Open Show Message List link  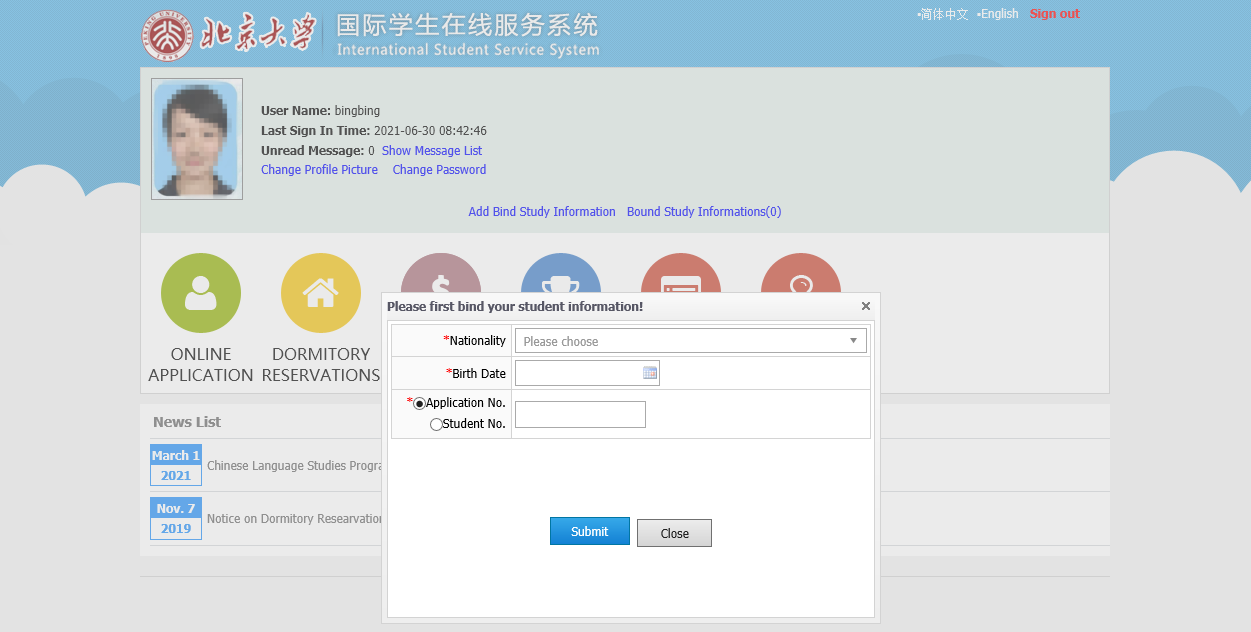tap(432, 151)
